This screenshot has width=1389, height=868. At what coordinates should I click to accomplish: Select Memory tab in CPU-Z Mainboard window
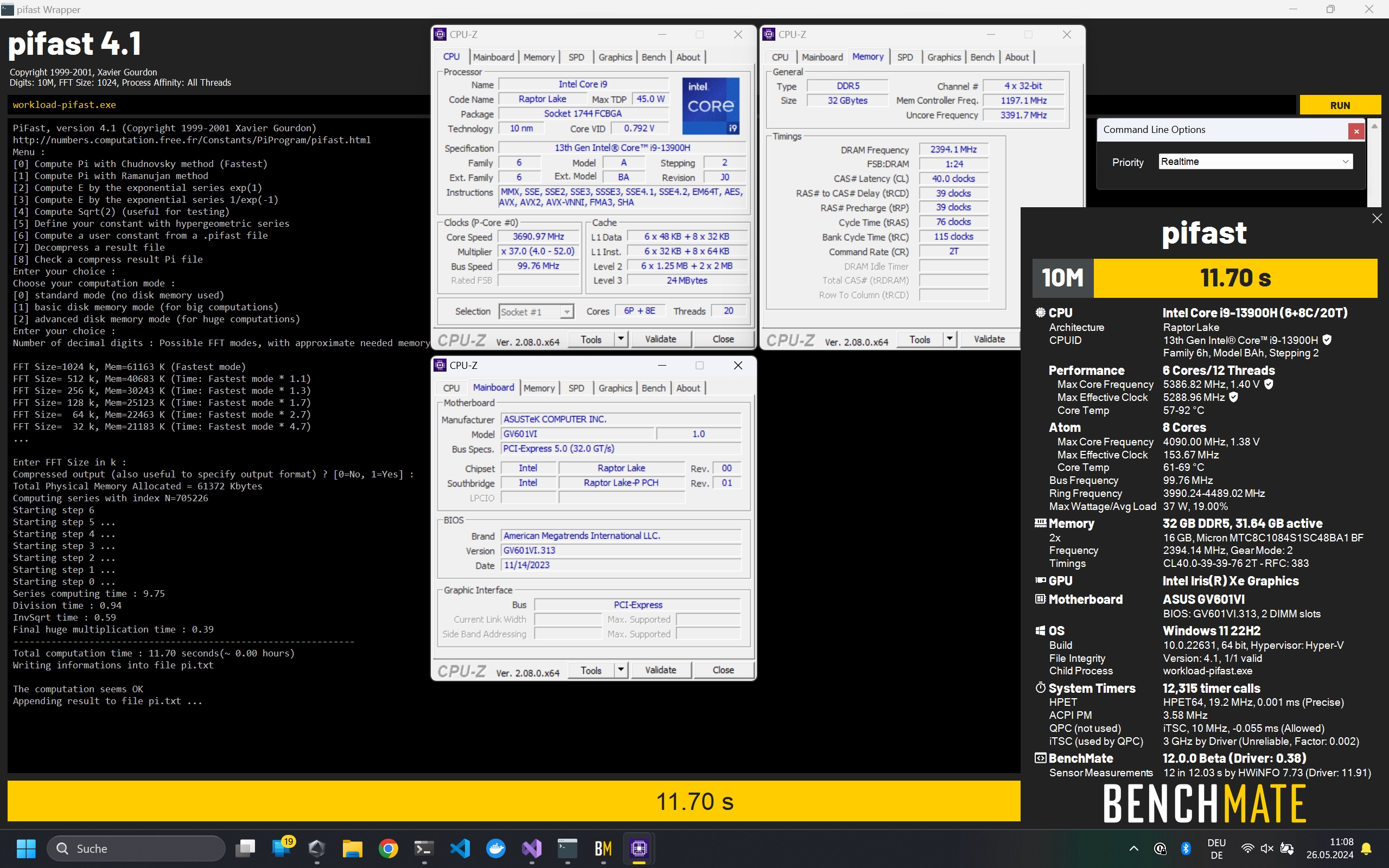[x=539, y=388]
